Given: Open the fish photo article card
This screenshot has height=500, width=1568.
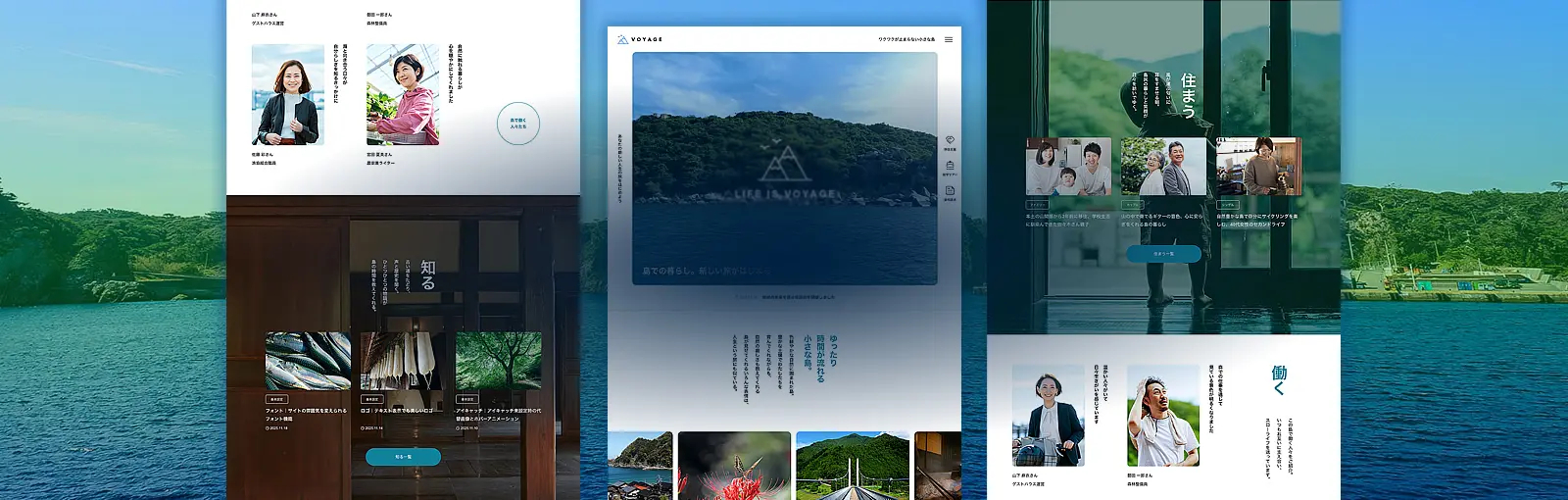Looking at the screenshot, I should click(308, 361).
